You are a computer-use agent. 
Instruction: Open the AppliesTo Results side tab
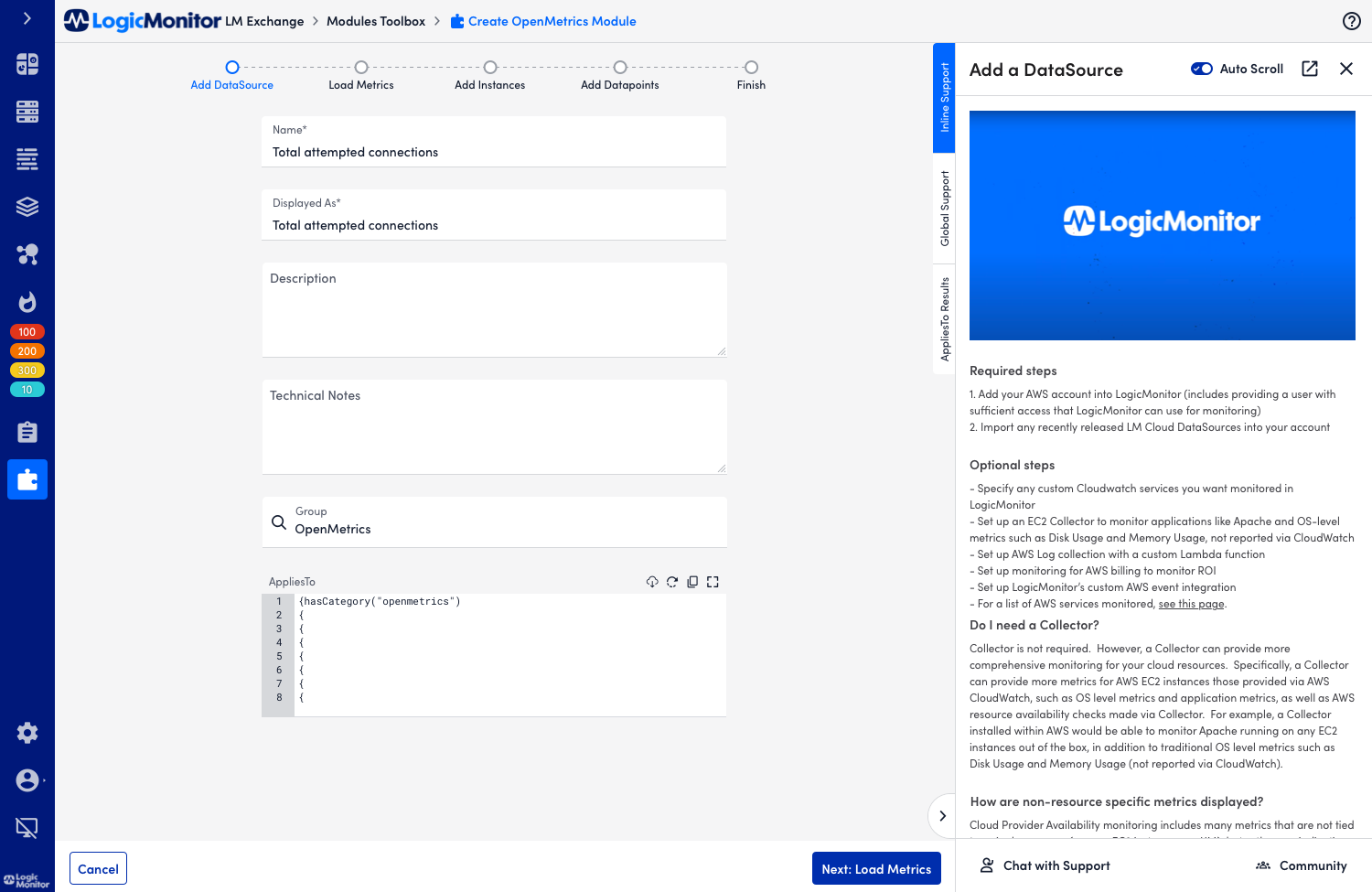pyautogui.click(x=944, y=319)
